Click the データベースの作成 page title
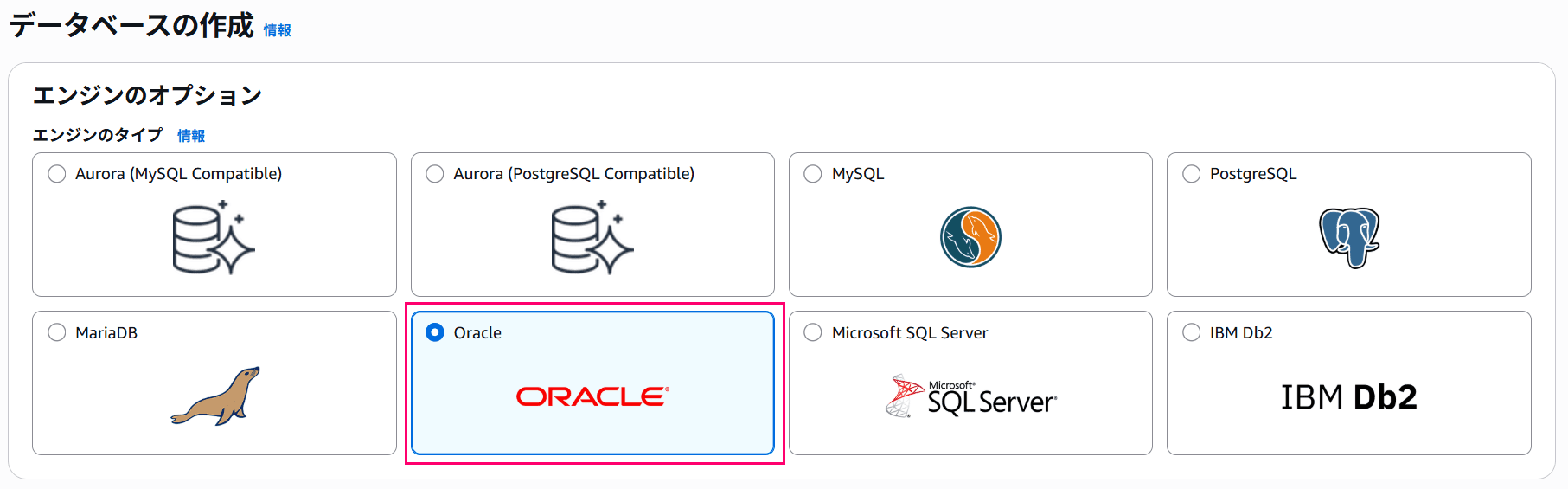The image size is (1568, 489). (131, 25)
